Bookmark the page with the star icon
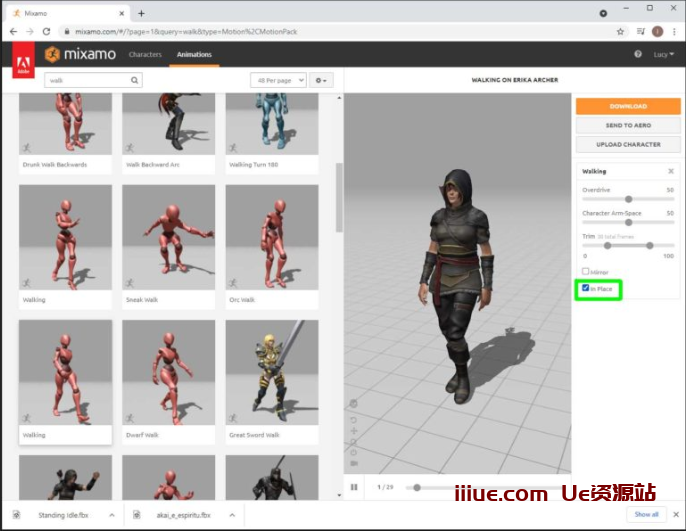Screen dimensions: 686x531 coord(620,31)
